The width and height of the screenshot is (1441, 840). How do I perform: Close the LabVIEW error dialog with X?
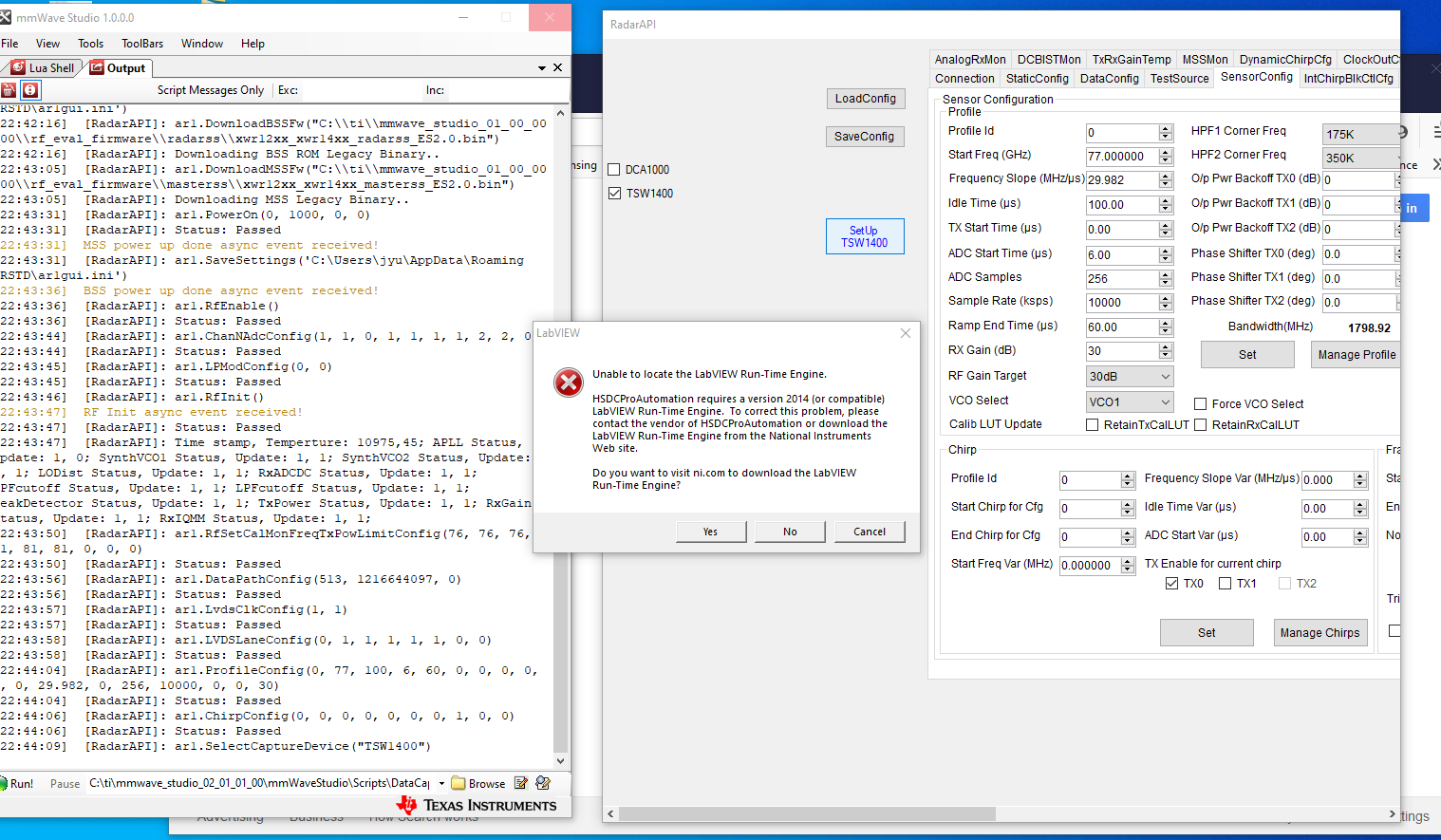click(x=906, y=333)
